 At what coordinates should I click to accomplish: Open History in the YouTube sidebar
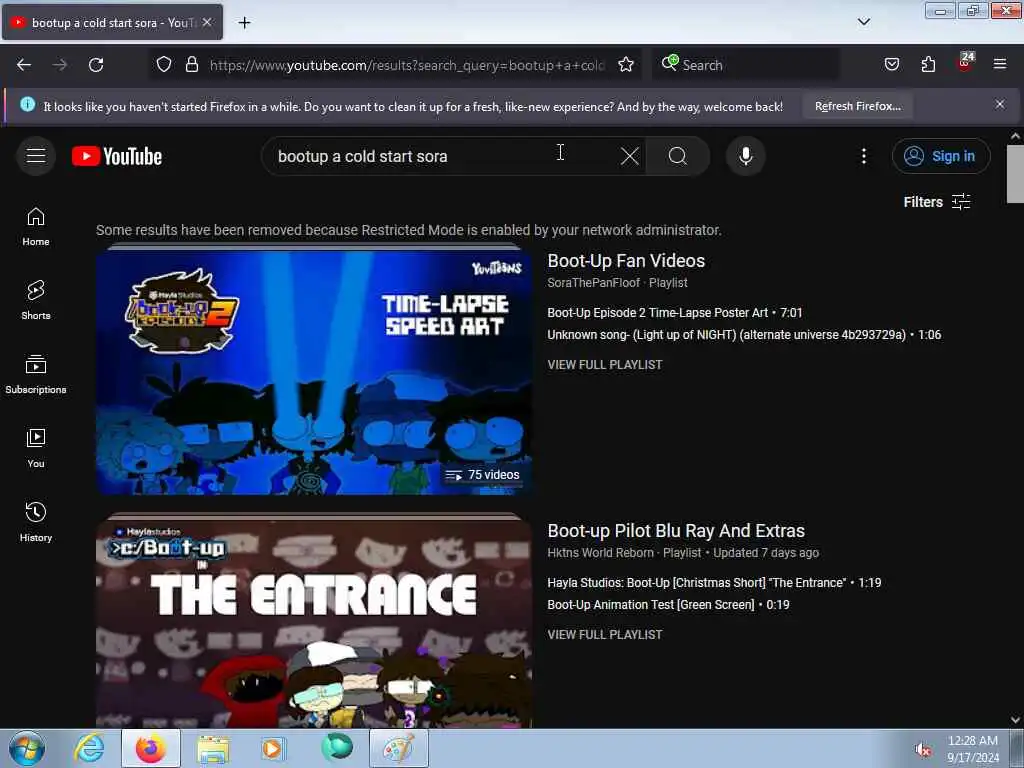[36, 522]
